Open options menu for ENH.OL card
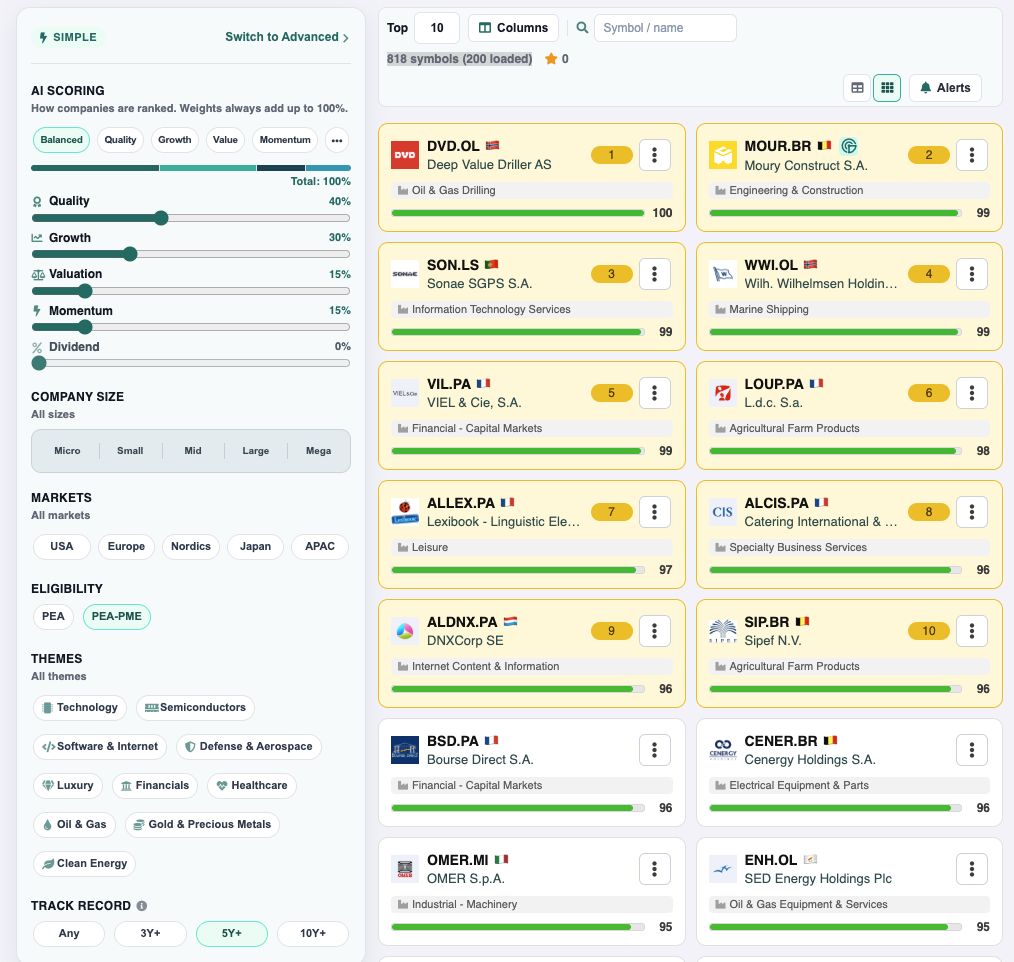Screen dimensions: 1014x962 pos(971,869)
